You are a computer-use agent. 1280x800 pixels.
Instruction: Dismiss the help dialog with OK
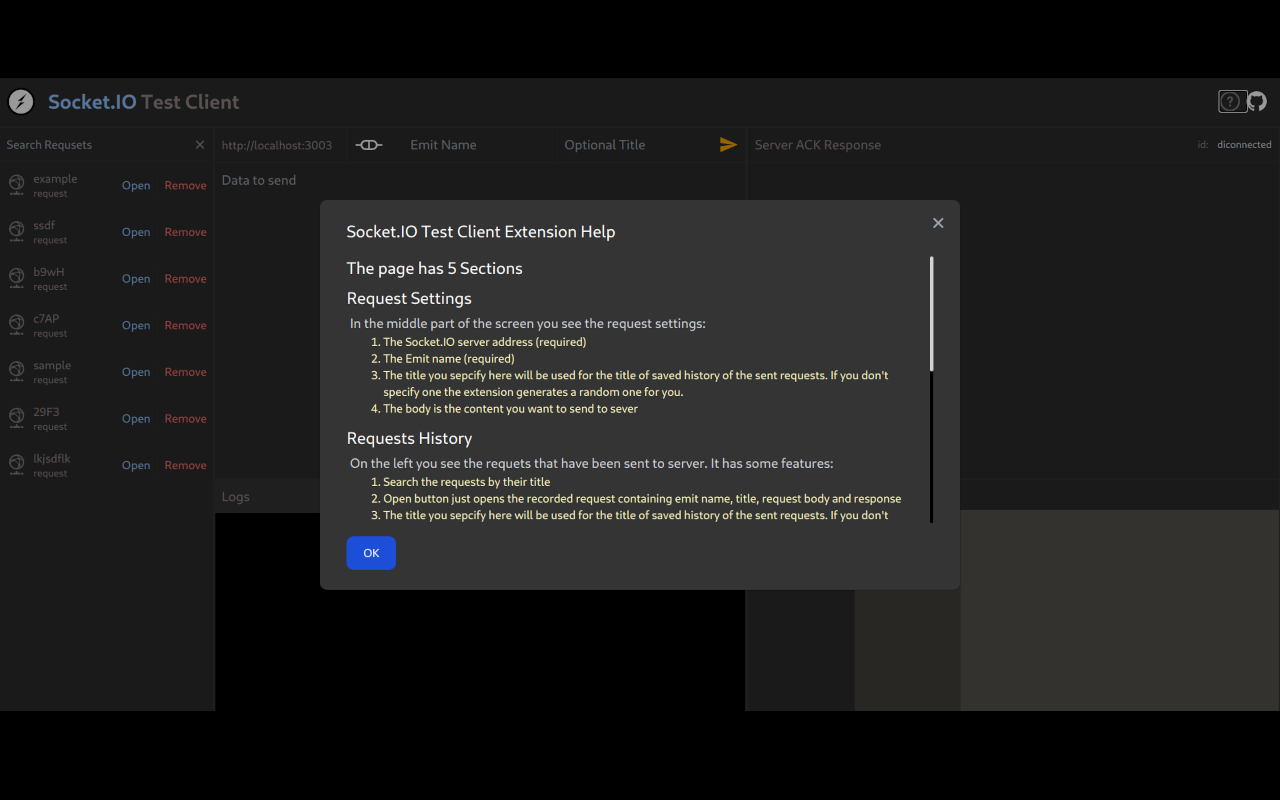(x=371, y=552)
